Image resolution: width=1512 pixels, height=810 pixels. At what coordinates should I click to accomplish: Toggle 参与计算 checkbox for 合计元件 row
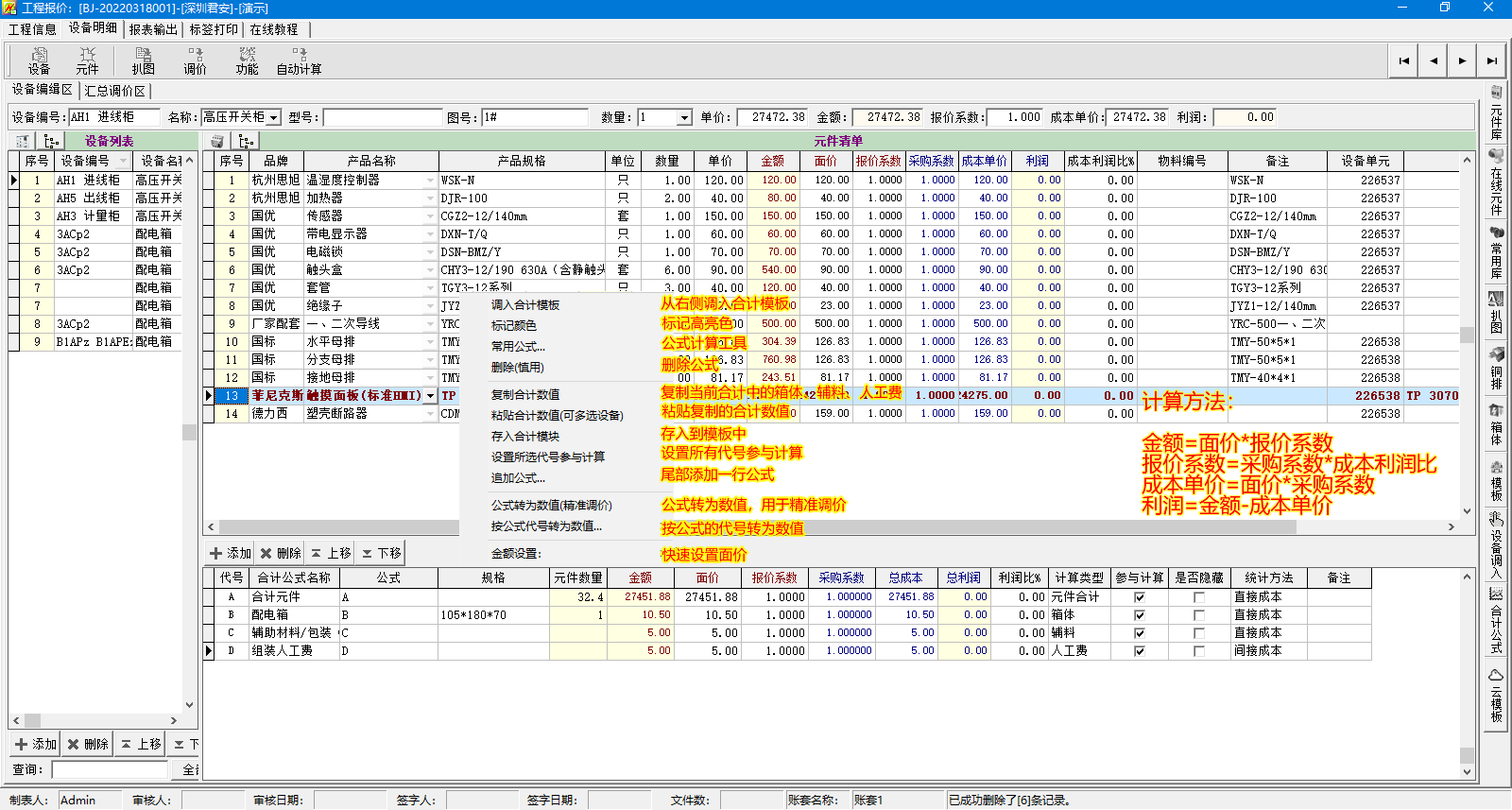click(x=1140, y=597)
